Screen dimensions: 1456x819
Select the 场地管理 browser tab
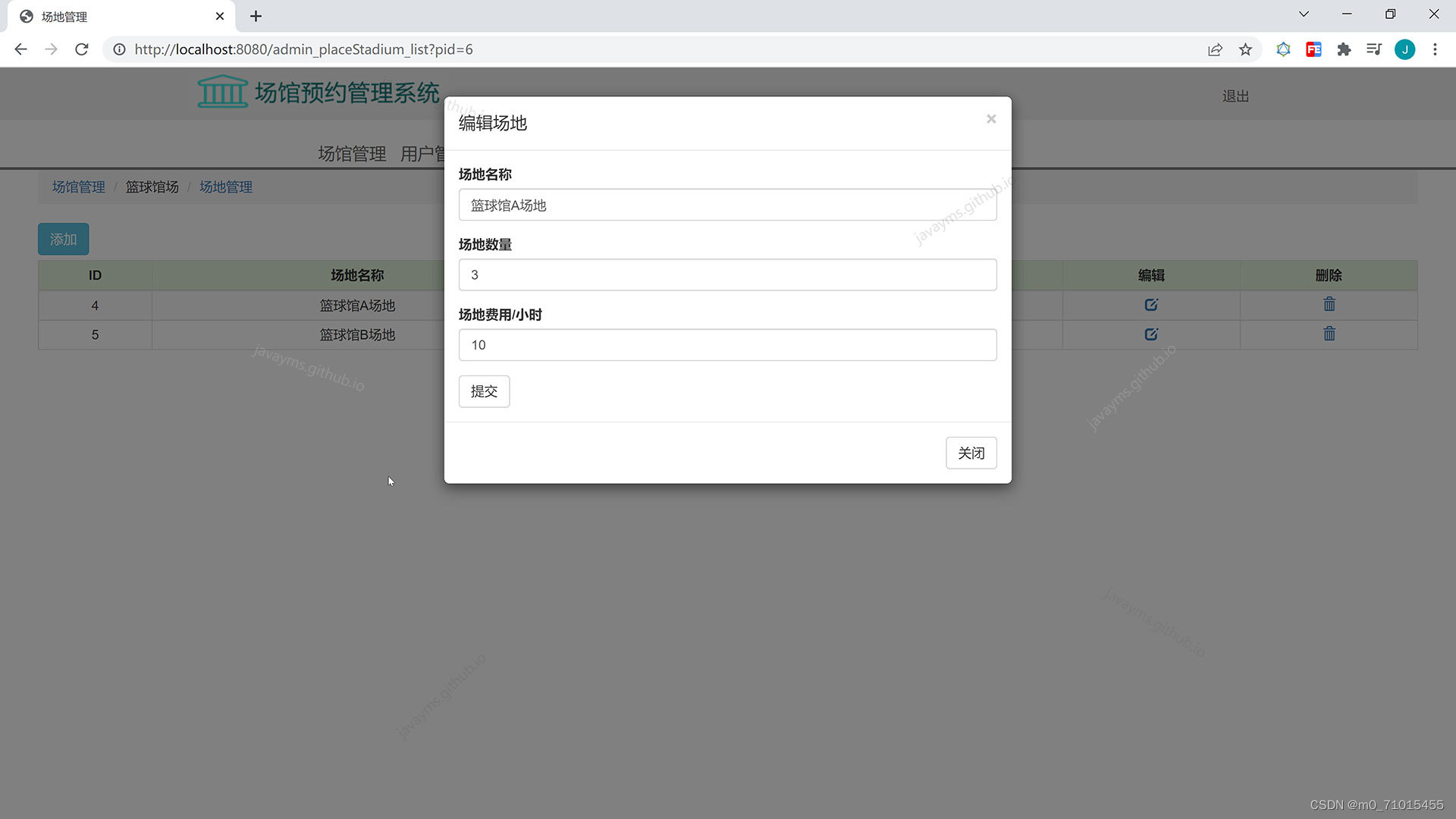pos(121,17)
